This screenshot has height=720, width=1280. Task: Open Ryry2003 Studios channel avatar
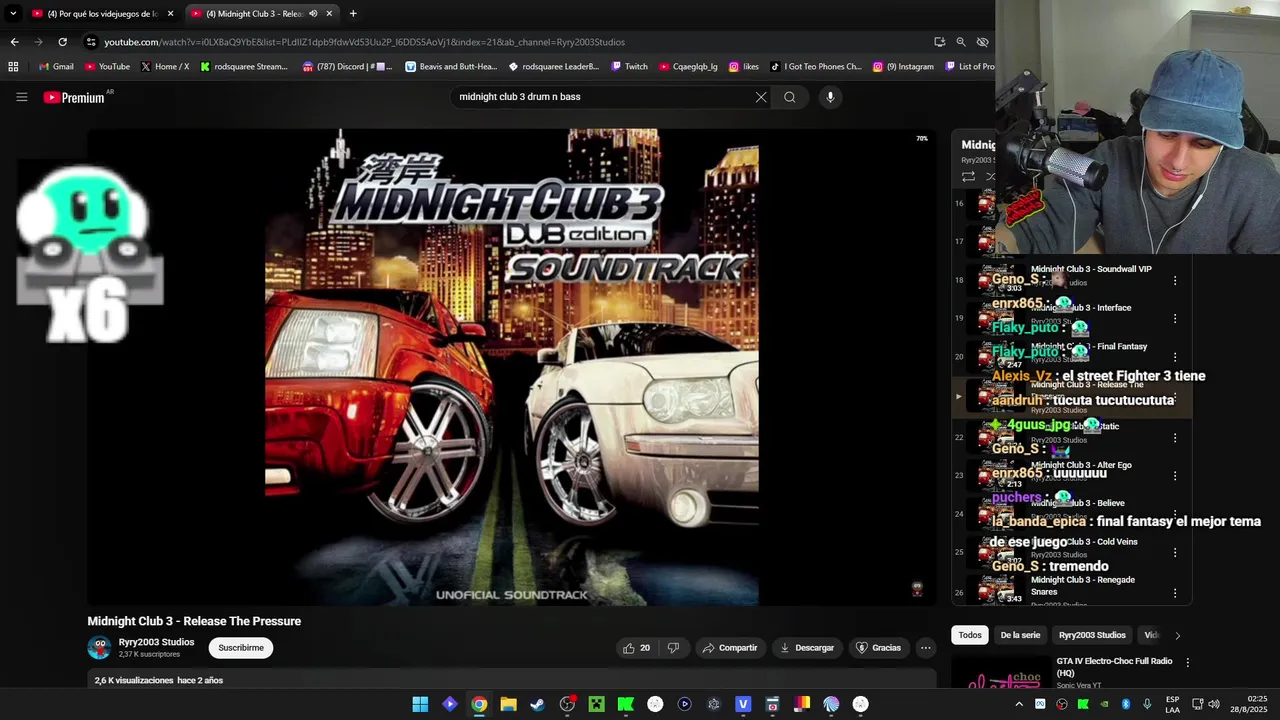pos(99,648)
